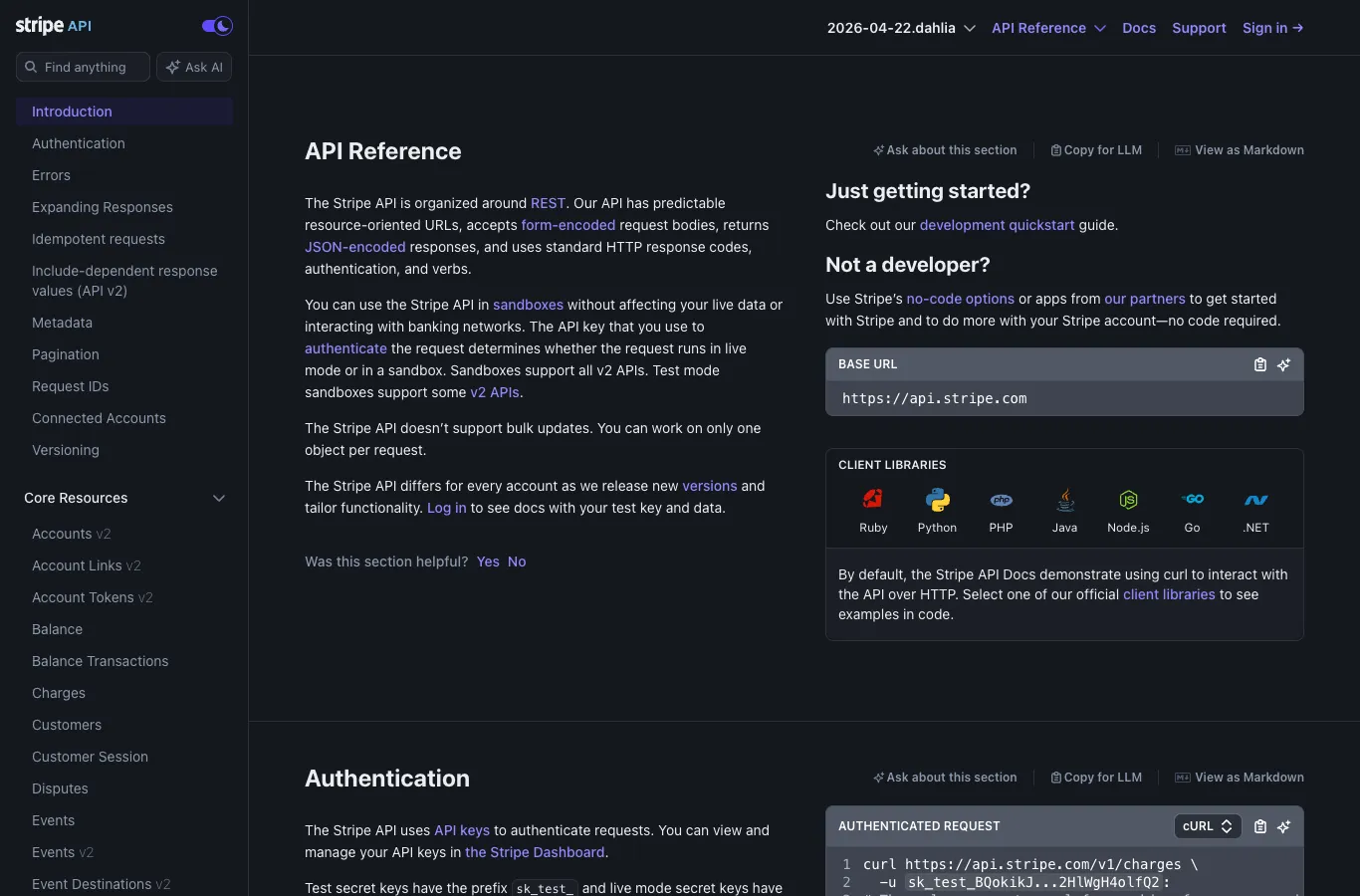Image resolution: width=1360 pixels, height=896 pixels.
Task: View Authentication section as Markdown
Action: (1240, 778)
